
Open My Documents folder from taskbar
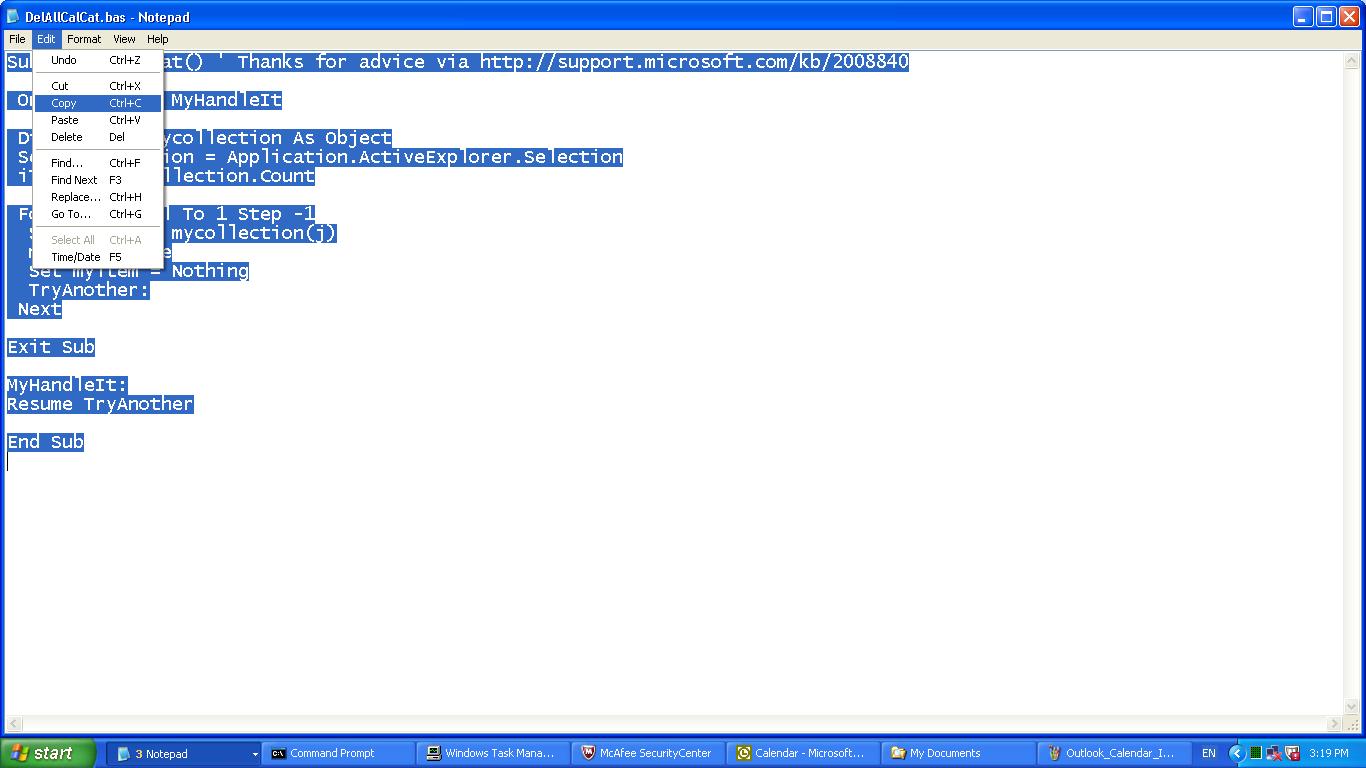(958, 753)
